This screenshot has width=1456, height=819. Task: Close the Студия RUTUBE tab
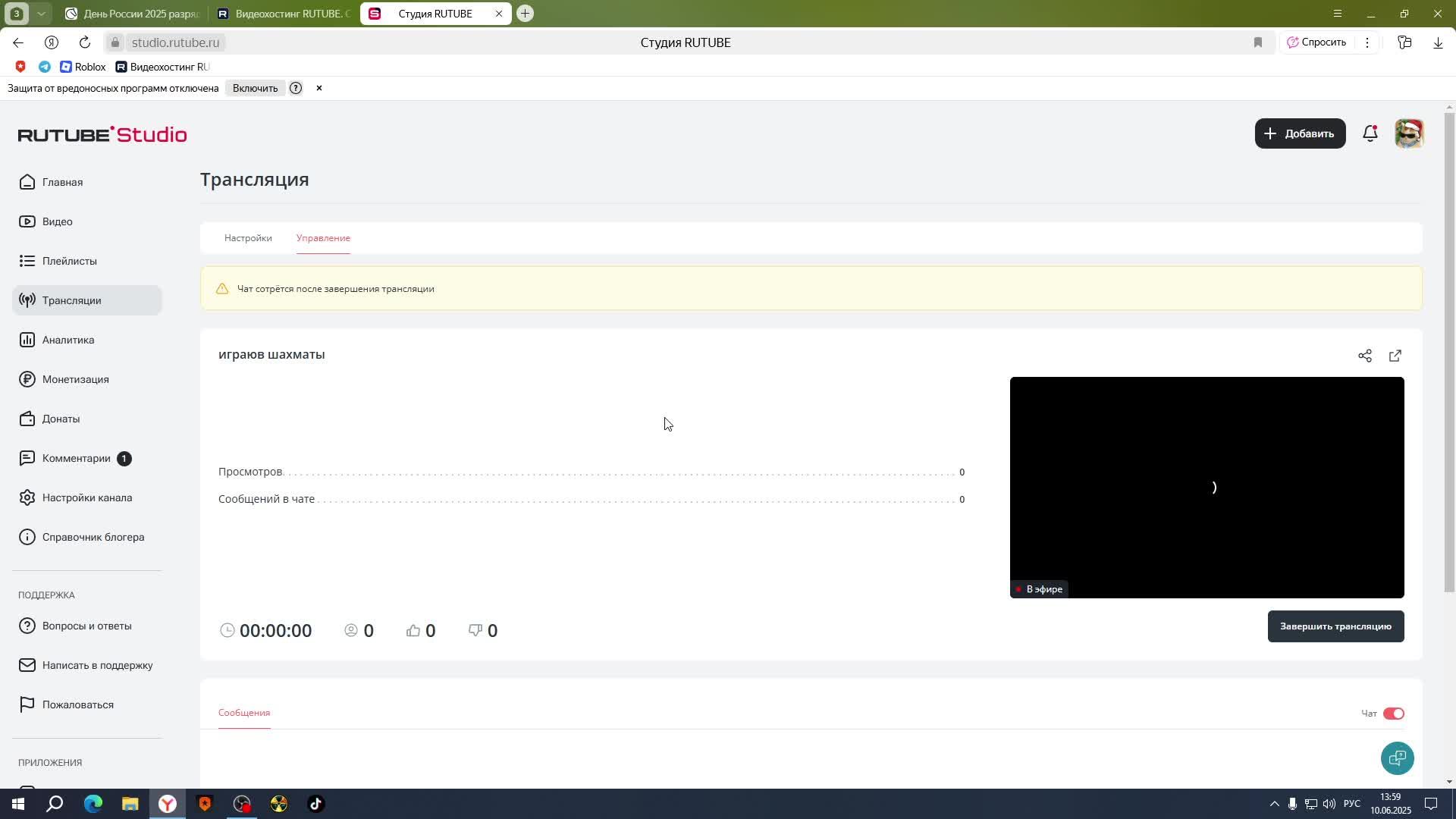click(x=499, y=14)
